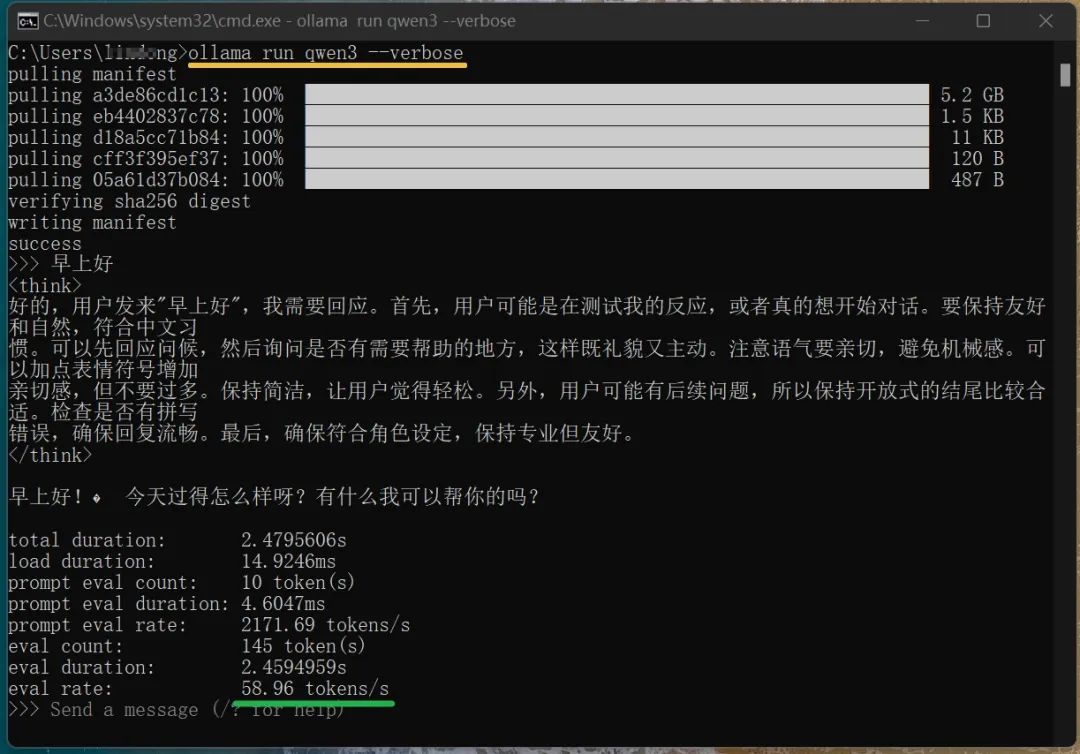
Task: Click the load duration value 14.9246ms
Action: (x=289, y=561)
